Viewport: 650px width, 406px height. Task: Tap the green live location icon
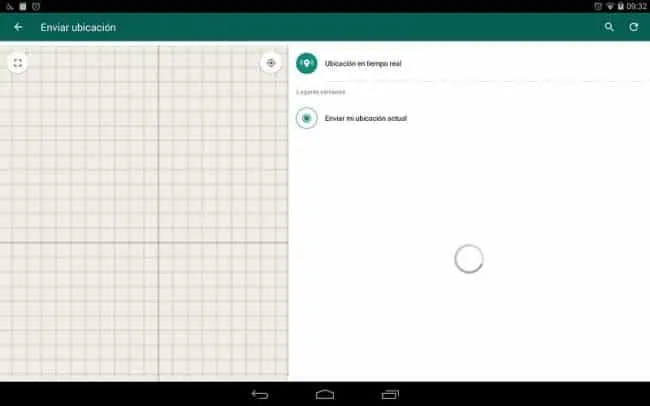pyautogui.click(x=307, y=63)
